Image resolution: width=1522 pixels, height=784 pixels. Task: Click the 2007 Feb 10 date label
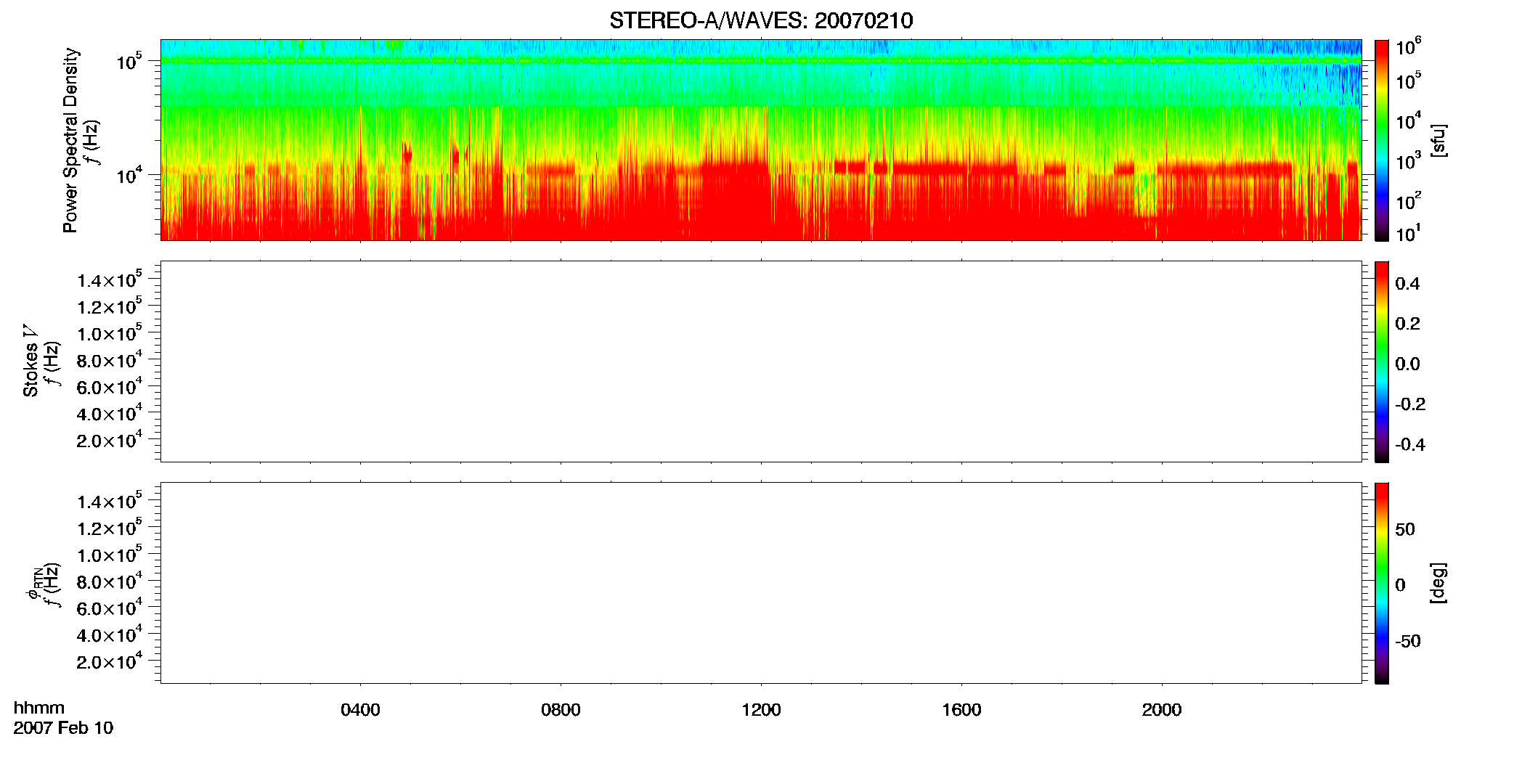click(x=63, y=728)
